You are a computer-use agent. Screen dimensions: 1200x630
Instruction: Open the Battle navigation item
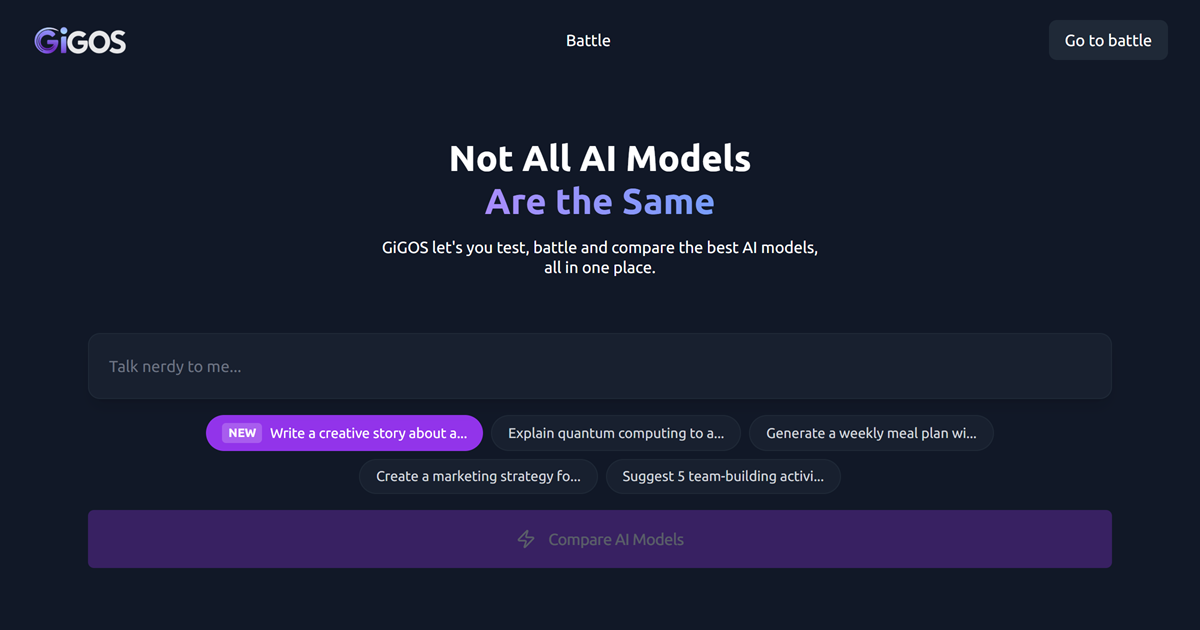point(588,41)
